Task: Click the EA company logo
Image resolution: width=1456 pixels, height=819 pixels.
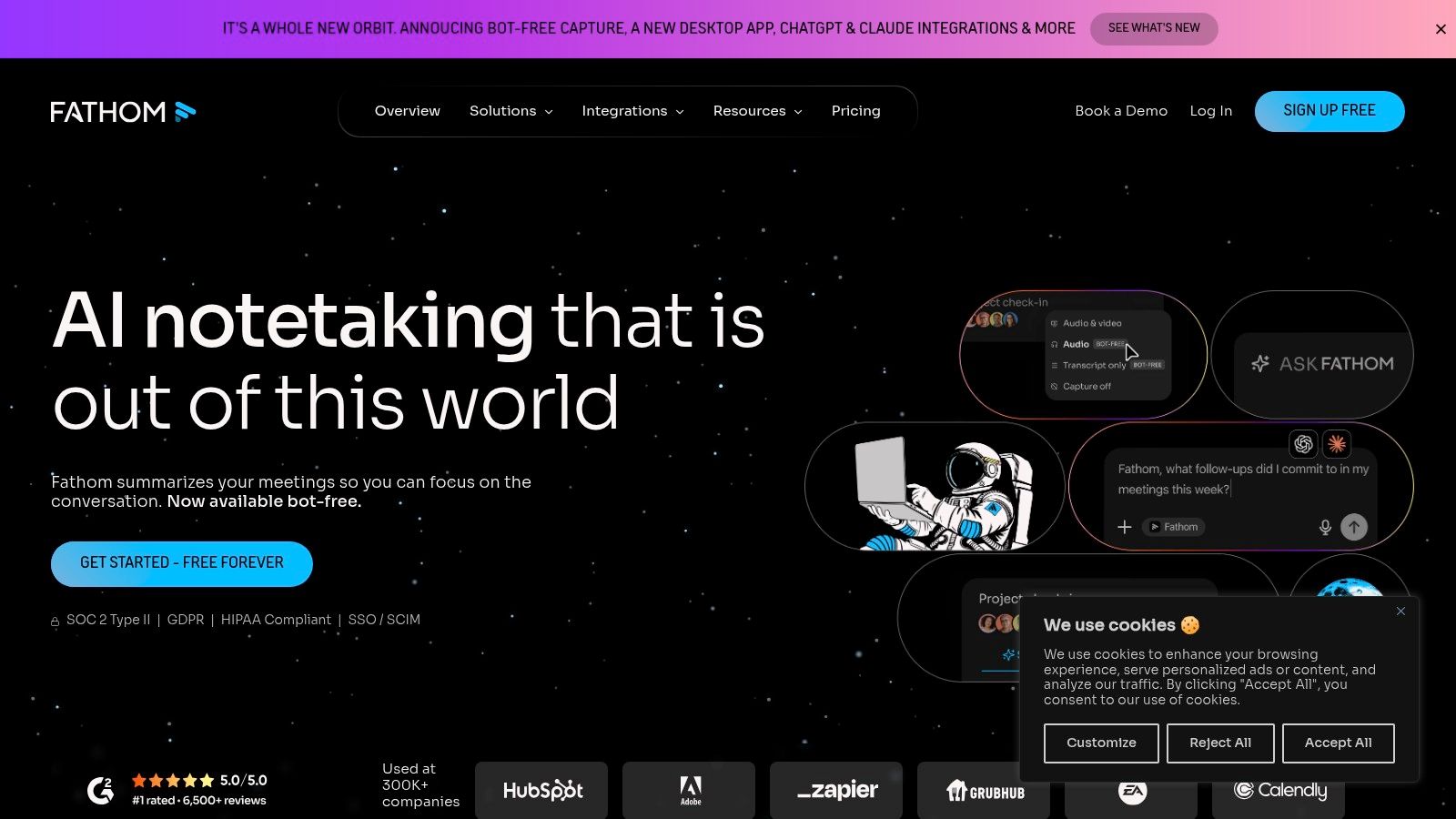Action: point(1132,791)
